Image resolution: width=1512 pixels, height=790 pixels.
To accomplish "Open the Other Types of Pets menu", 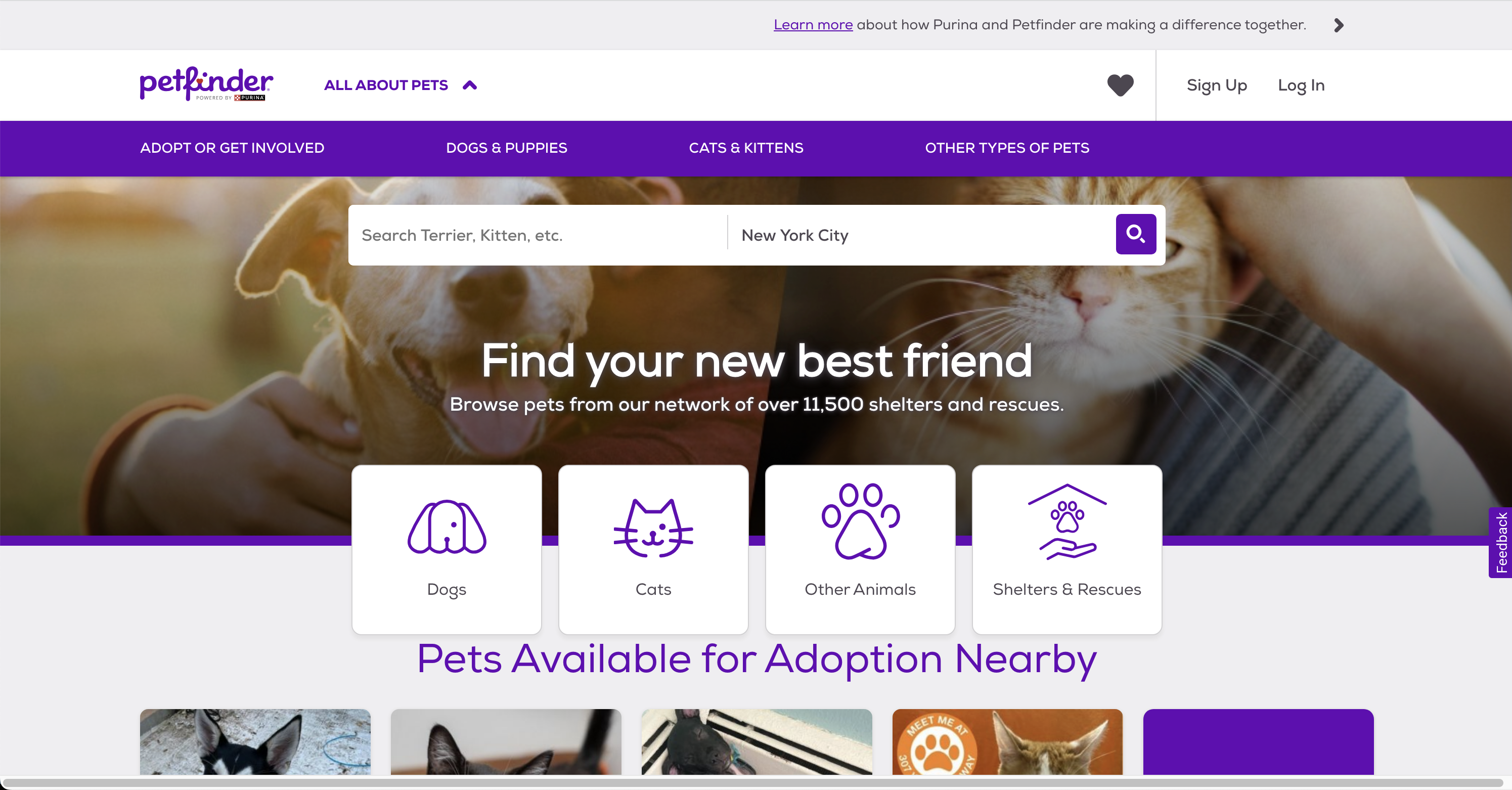I will point(1007,148).
